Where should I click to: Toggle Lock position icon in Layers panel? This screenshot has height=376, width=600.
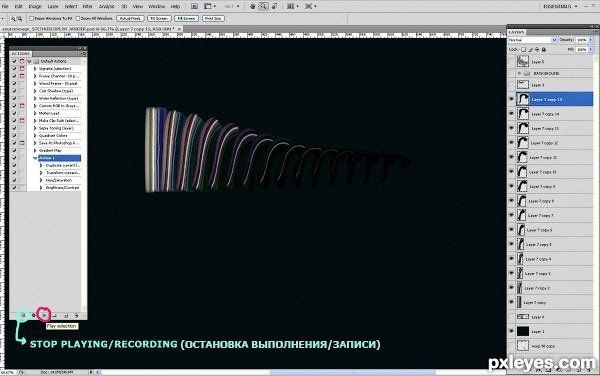pyautogui.click(x=537, y=49)
